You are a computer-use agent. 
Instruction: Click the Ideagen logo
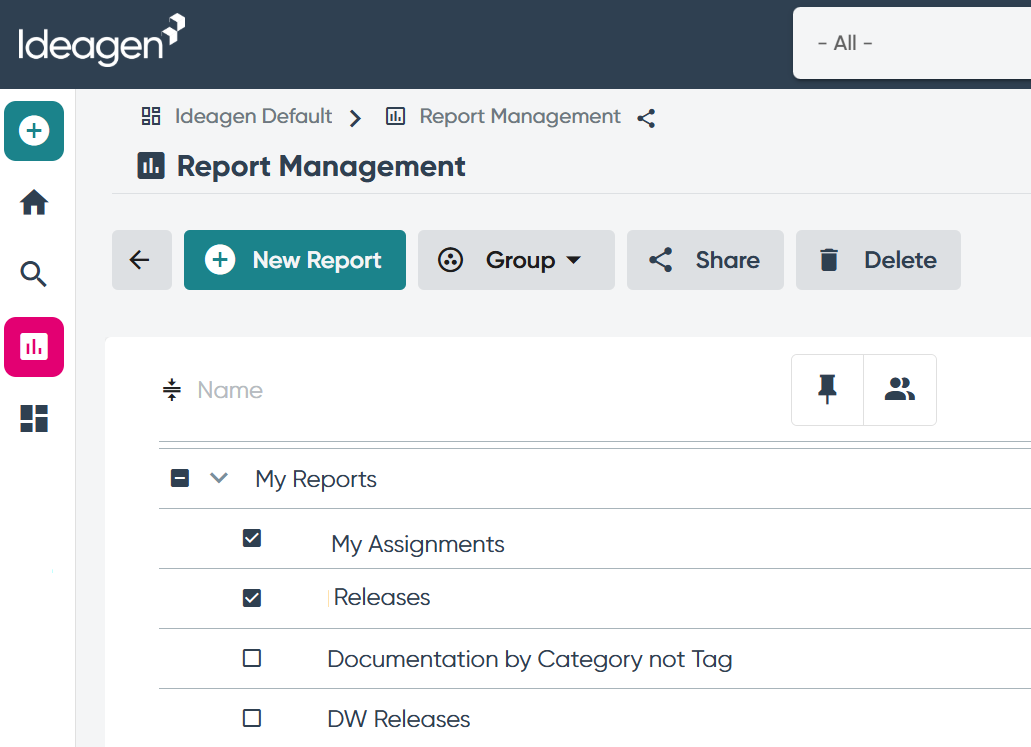101,40
